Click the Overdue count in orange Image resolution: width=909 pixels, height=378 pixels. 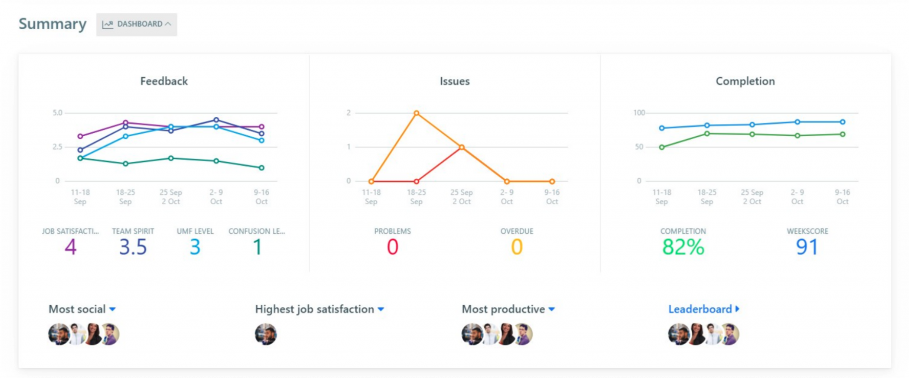pos(517,248)
